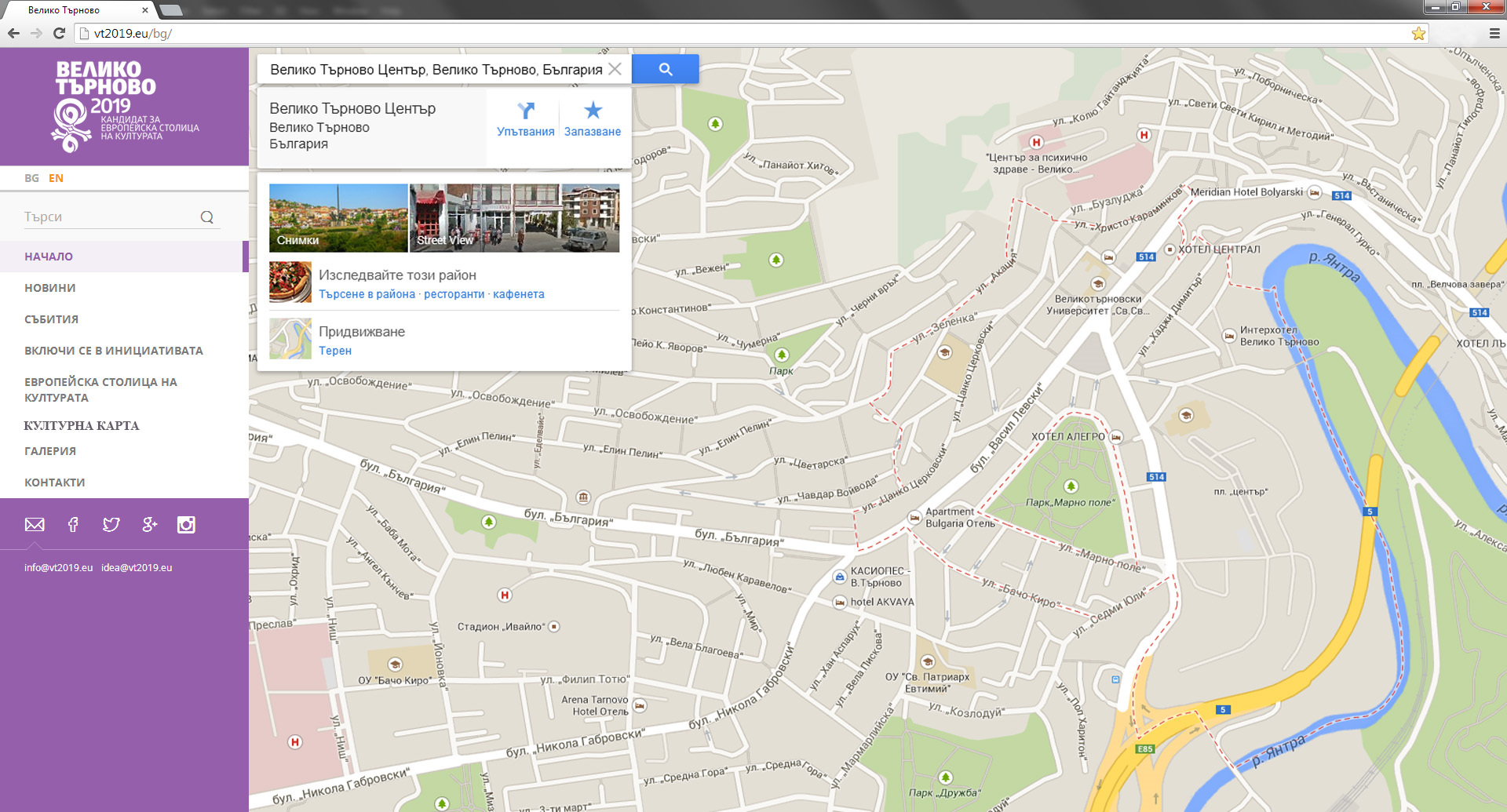Bookmark the page with the star icon
The height and width of the screenshot is (812, 1507).
click(1418, 34)
